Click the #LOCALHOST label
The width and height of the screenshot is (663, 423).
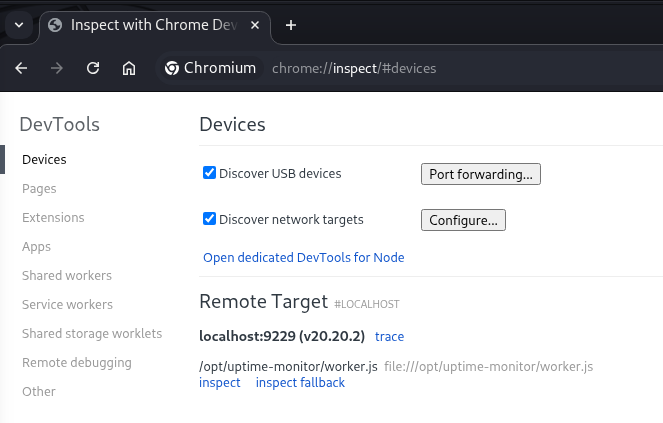[x=367, y=305]
